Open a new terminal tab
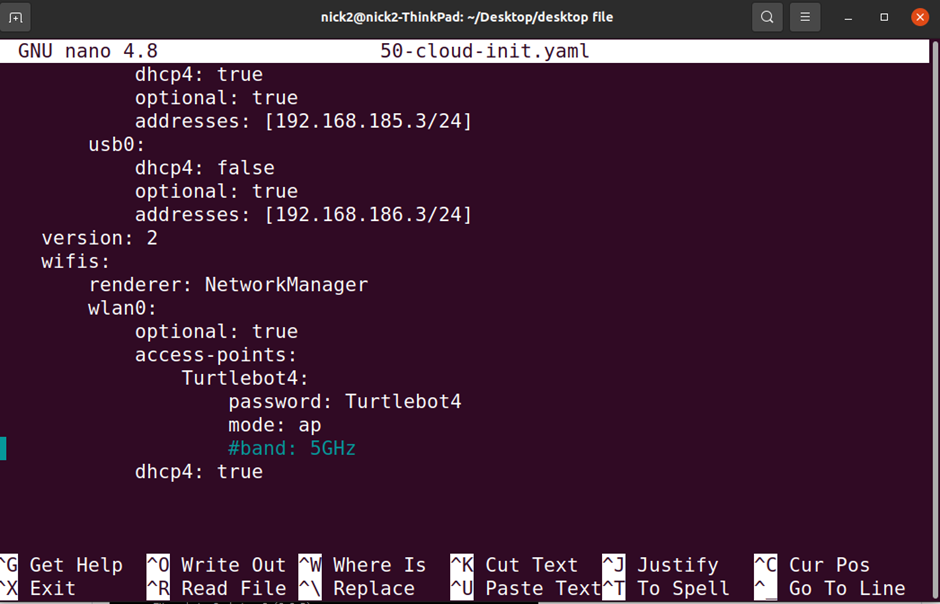 tap(16, 16)
